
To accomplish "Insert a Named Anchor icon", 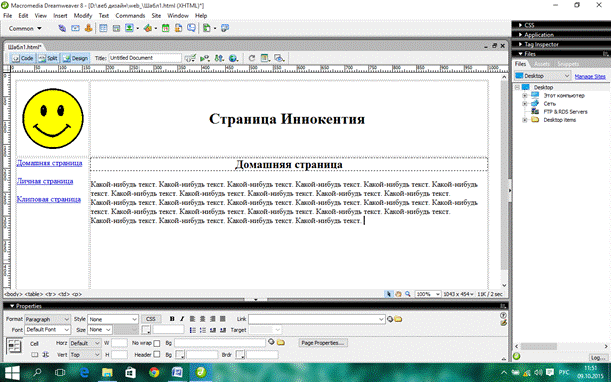I will 88,28.
